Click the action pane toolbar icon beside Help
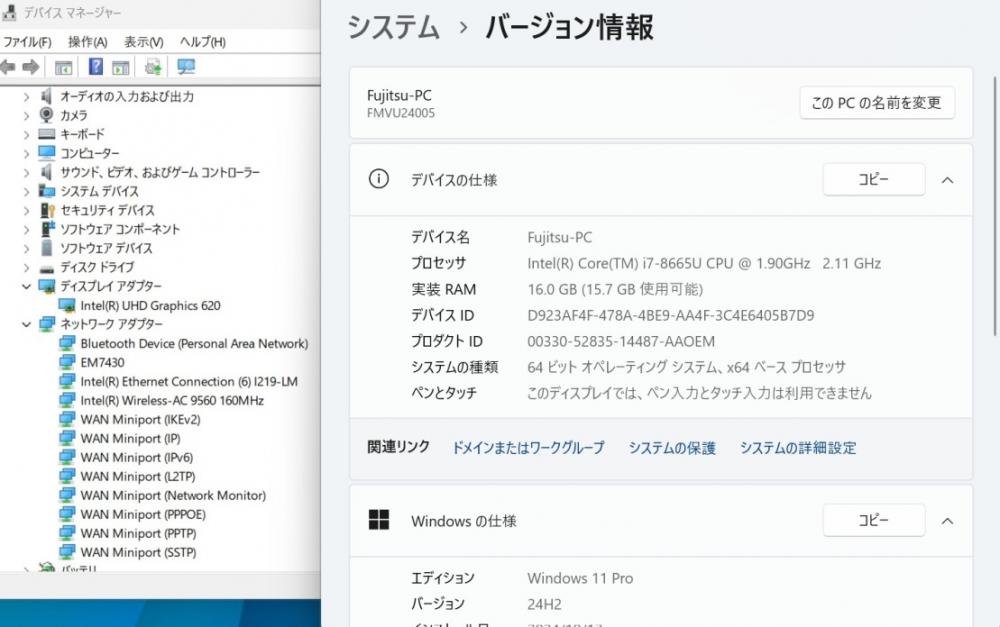The height and width of the screenshot is (627, 1000). (121, 67)
